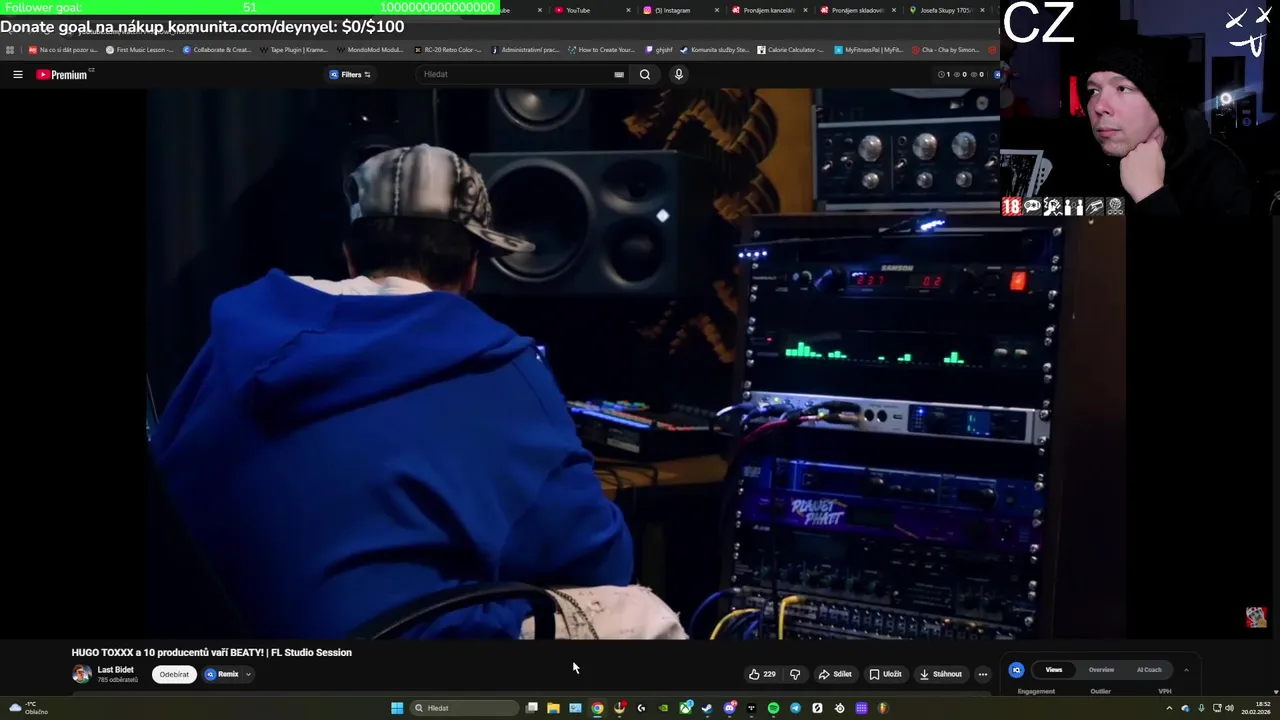Switch to Google Chrome on the taskbar

597,708
